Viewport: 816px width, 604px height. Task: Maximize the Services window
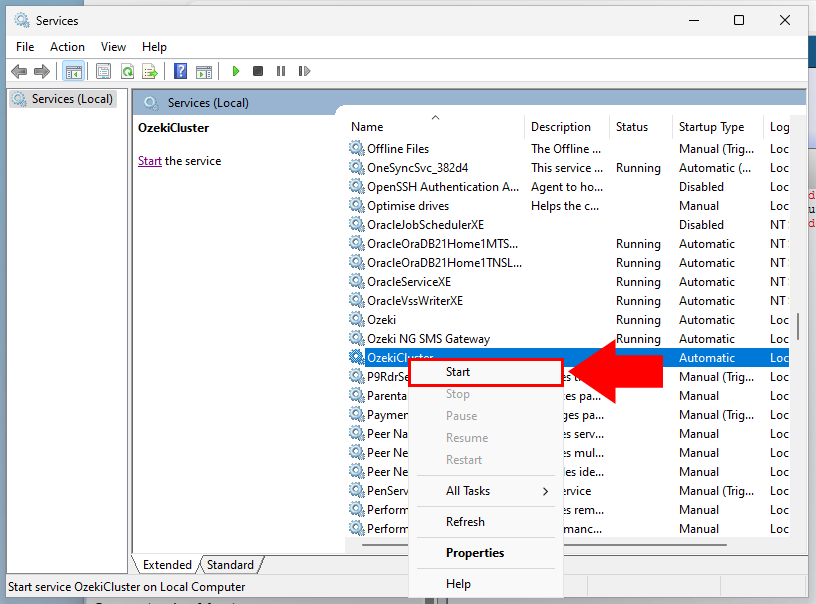click(738, 20)
